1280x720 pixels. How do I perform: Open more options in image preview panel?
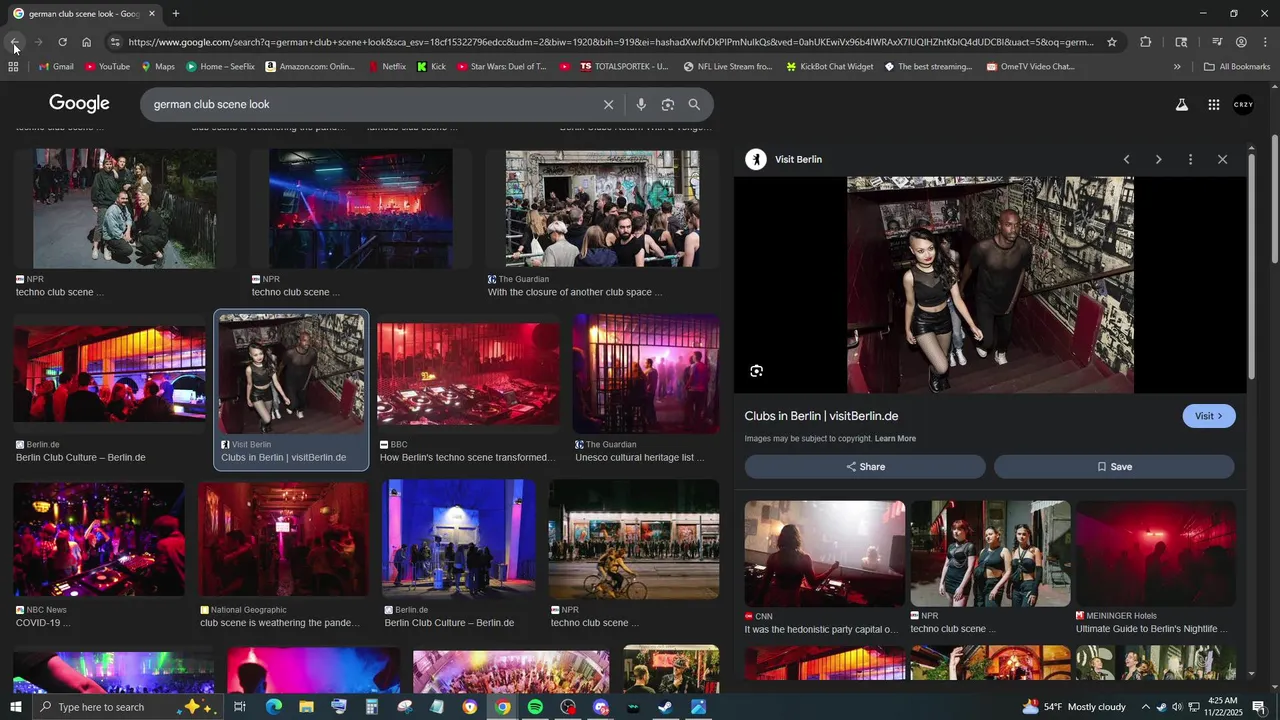click(1190, 160)
